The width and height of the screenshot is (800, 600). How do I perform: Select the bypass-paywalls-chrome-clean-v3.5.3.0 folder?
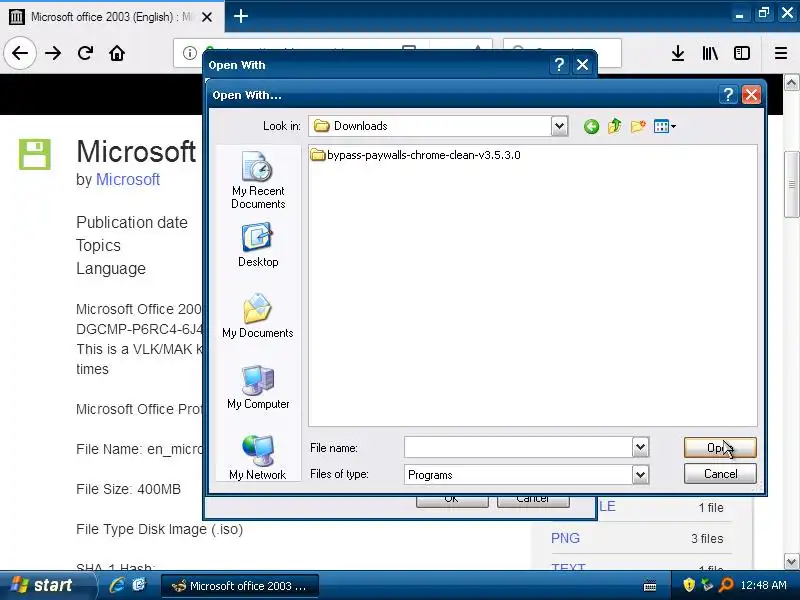pos(415,155)
